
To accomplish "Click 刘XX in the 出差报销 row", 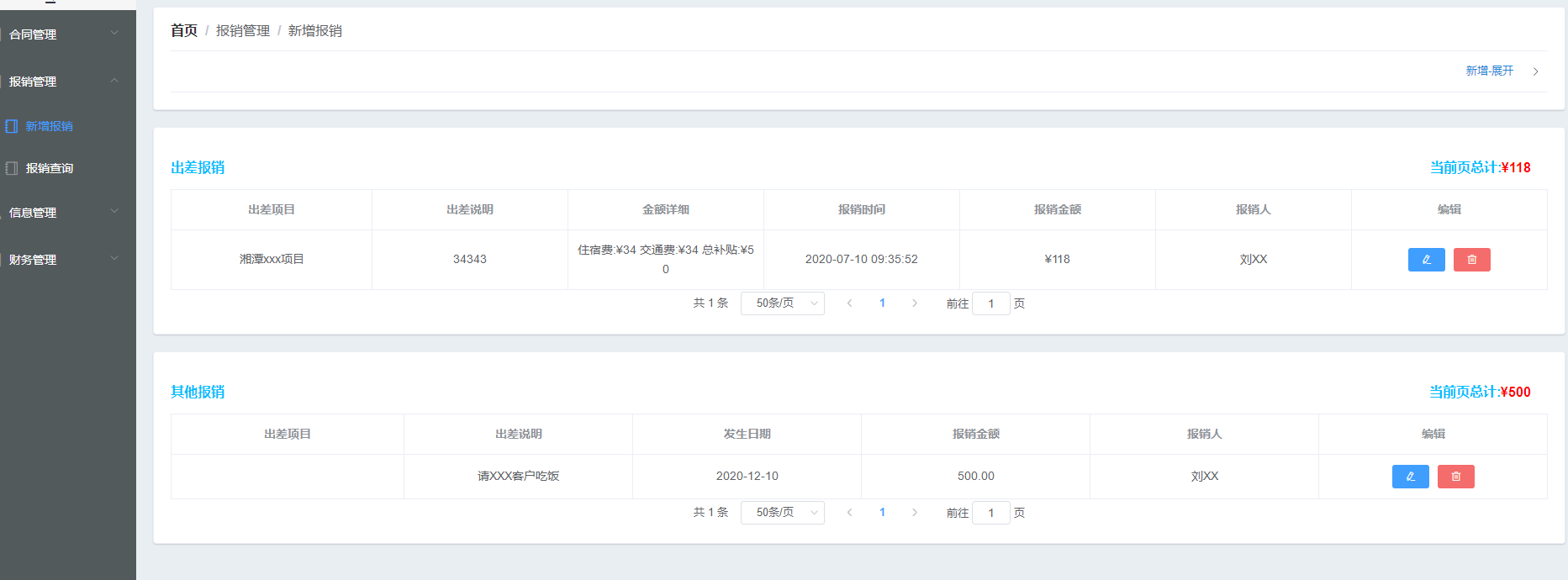I will [x=1254, y=260].
